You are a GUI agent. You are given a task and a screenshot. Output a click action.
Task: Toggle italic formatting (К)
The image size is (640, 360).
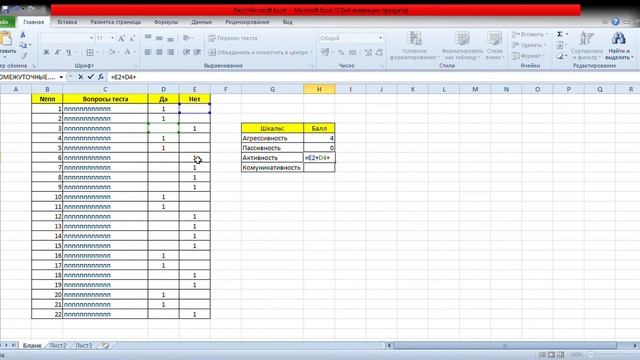57,52
